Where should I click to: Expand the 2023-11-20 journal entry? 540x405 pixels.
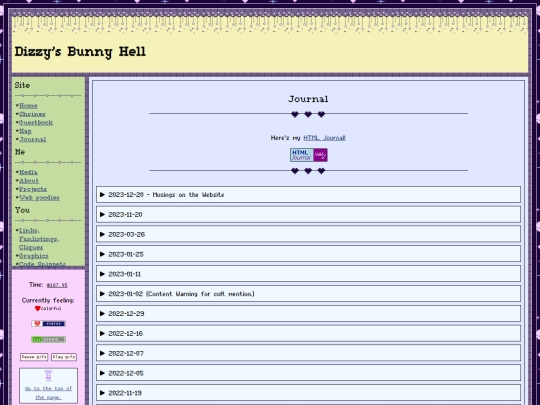308,215
